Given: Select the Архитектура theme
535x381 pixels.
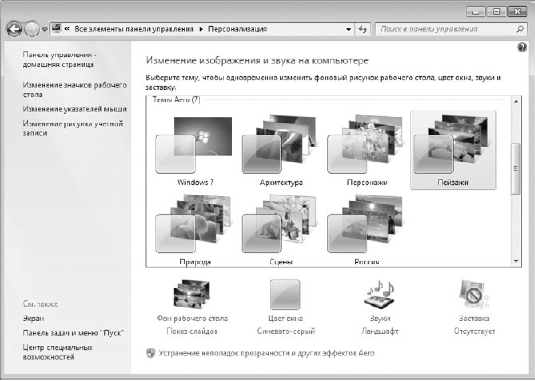Looking at the screenshot, I should pyautogui.click(x=281, y=150).
